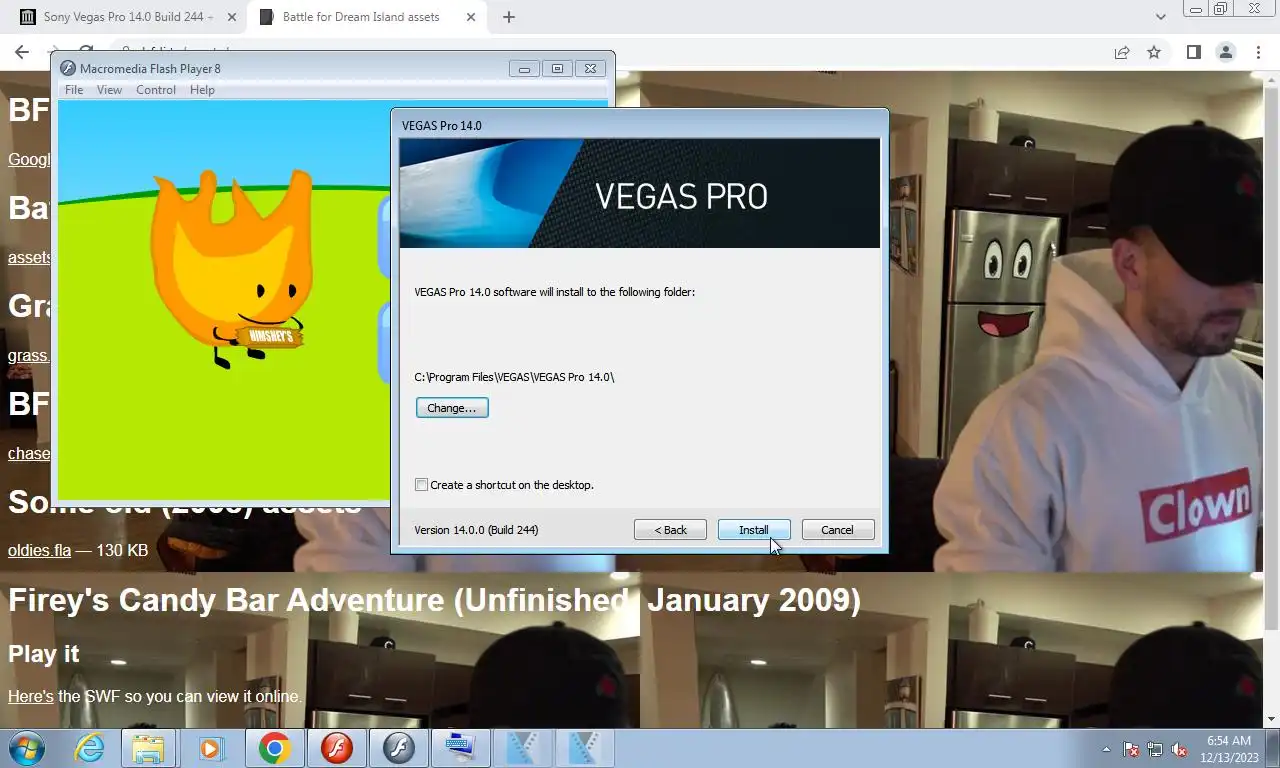Go back with the < Back button
The image size is (1280, 768).
tap(670, 530)
